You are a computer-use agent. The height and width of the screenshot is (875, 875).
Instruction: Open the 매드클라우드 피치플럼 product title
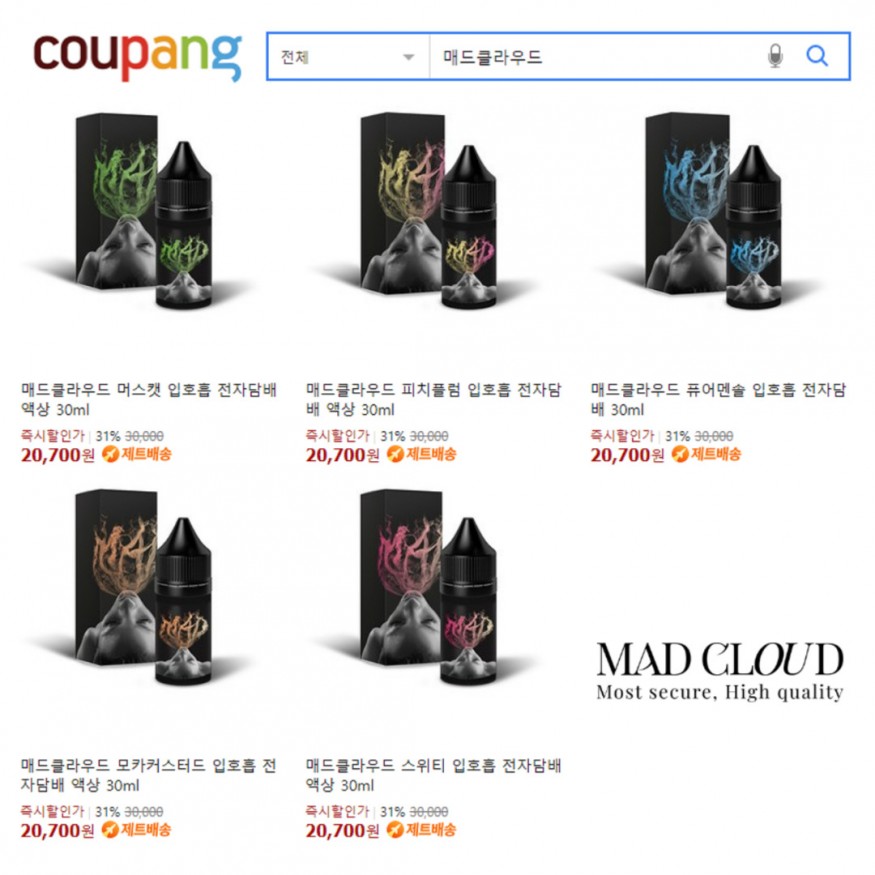pyautogui.click(x=434, y=399)
